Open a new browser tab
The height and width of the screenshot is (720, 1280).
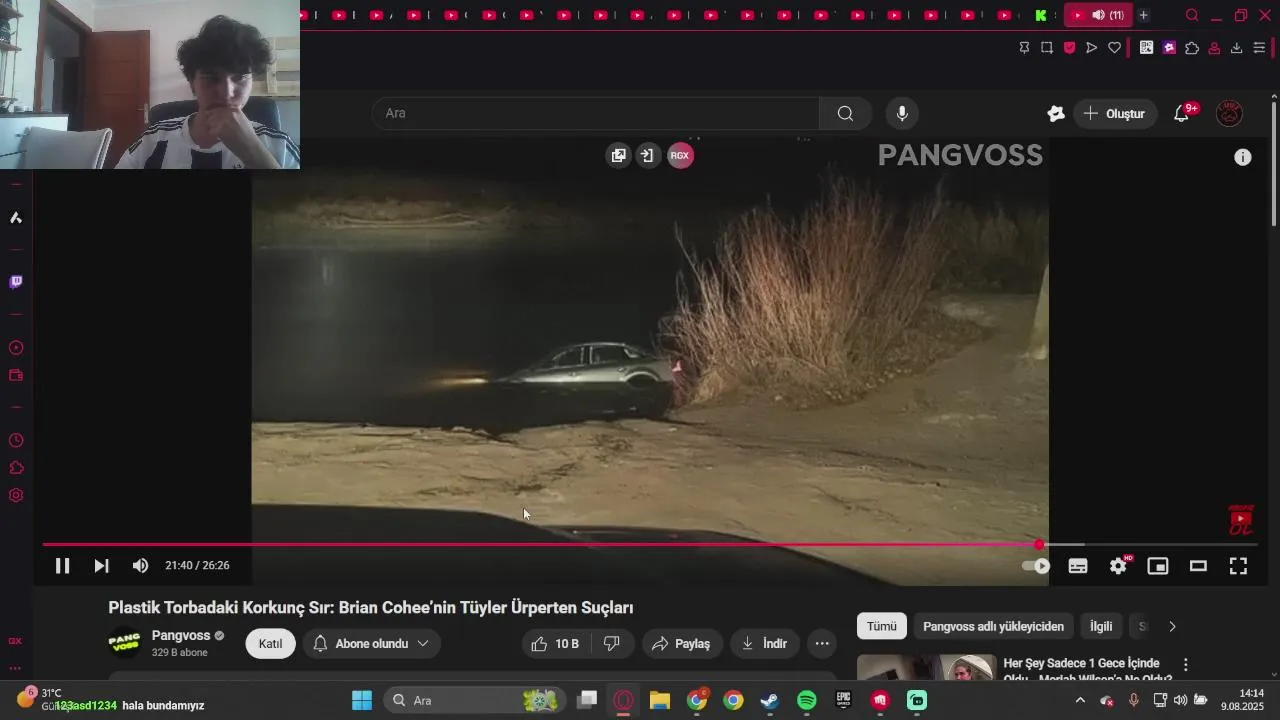click(1143, 15)
